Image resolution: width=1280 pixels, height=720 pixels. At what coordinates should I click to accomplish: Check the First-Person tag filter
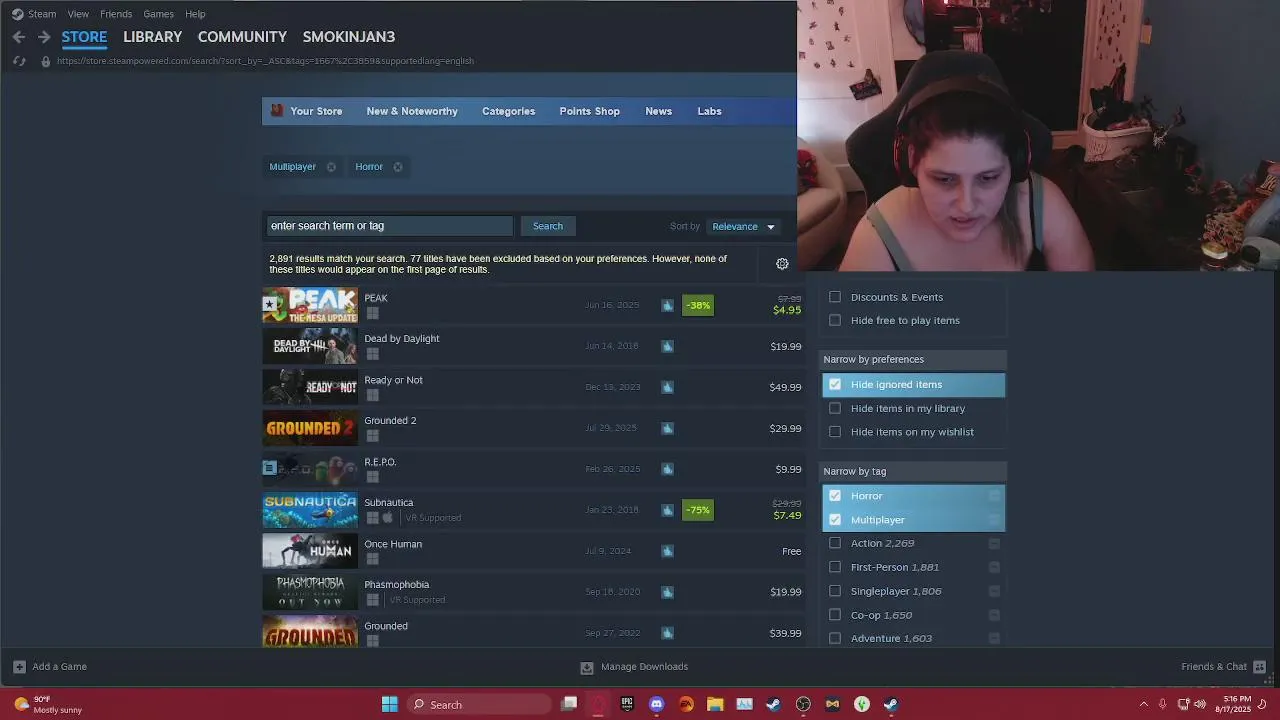835,567
